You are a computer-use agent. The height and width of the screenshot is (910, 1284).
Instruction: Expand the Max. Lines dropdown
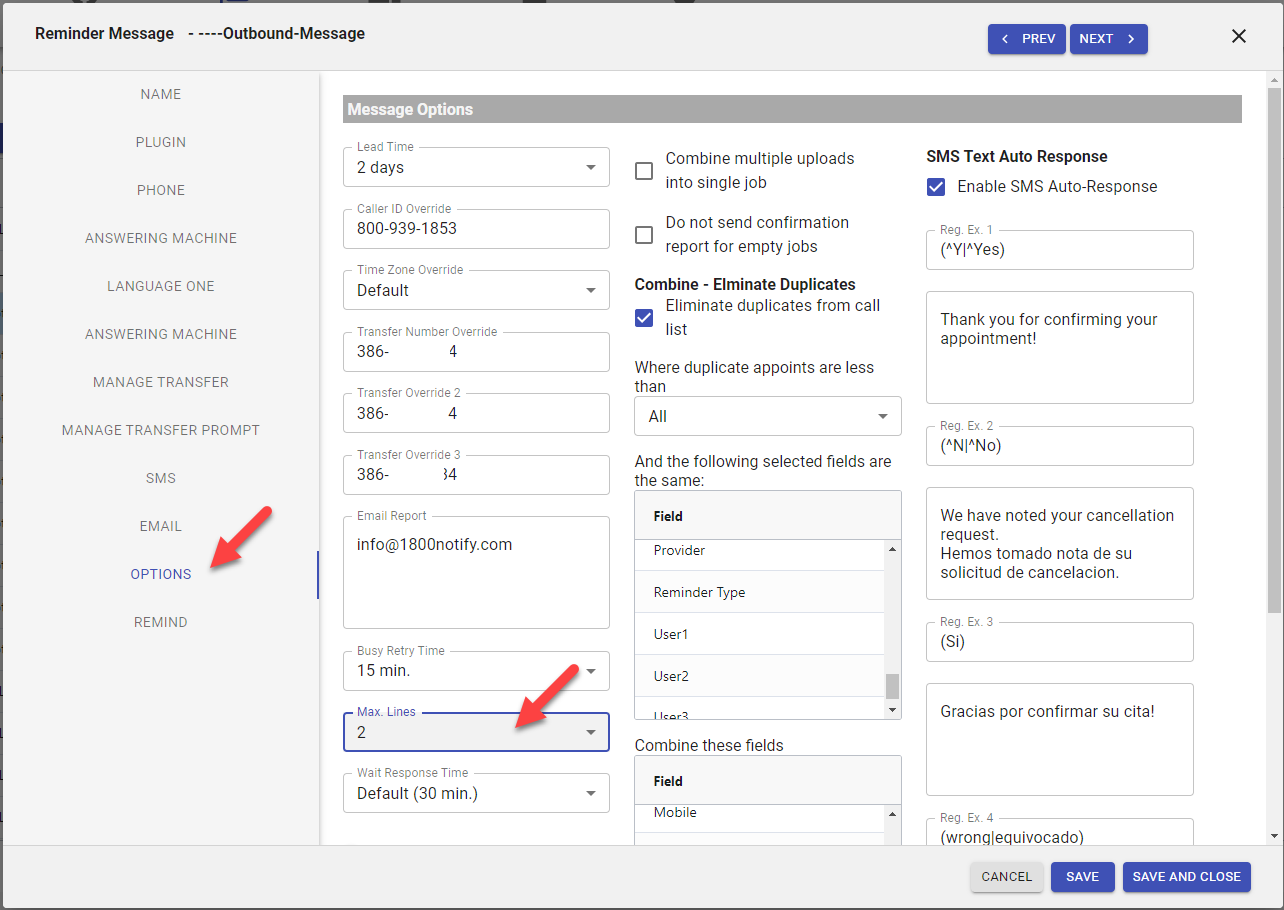click(476, 732)
